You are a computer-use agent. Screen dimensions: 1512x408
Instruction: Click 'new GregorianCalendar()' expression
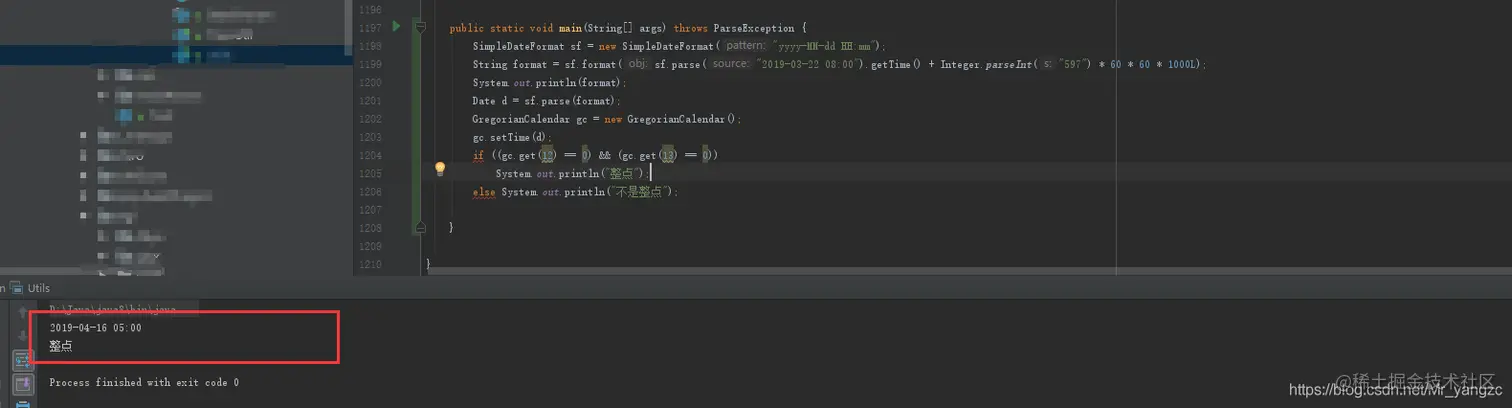point(670,119)
